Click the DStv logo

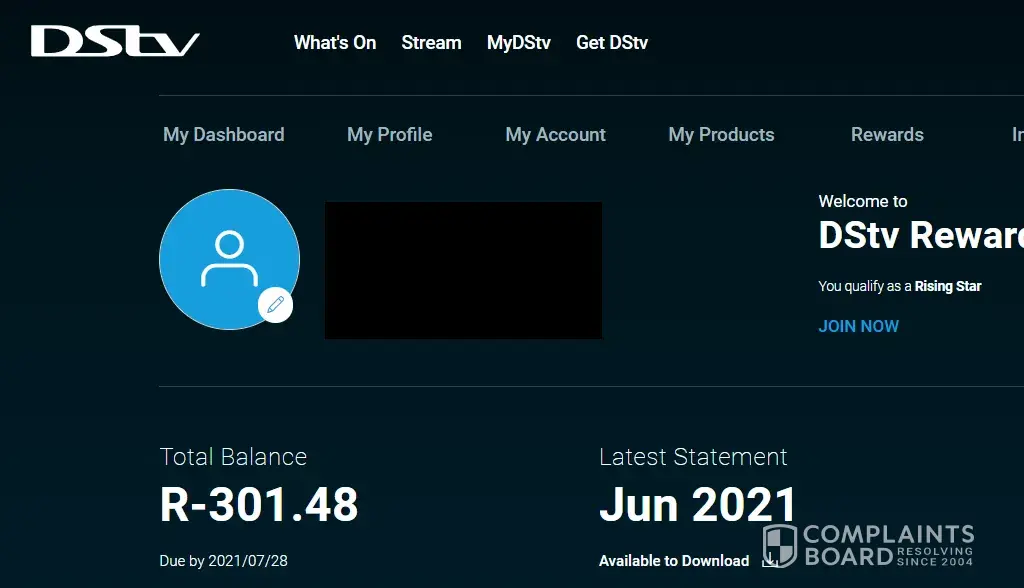(x=115, y=42)
